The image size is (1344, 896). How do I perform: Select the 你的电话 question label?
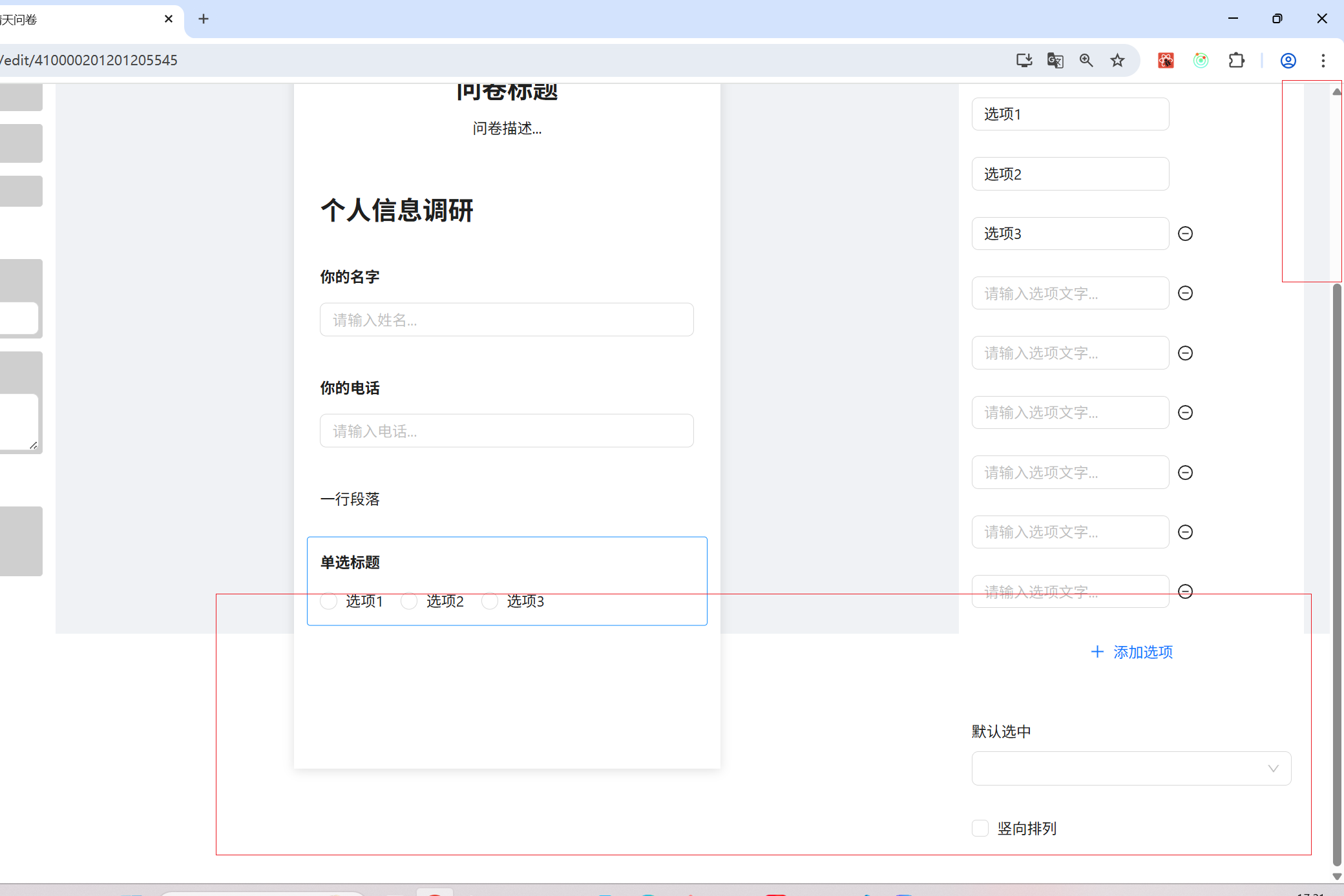coord(350,388)
